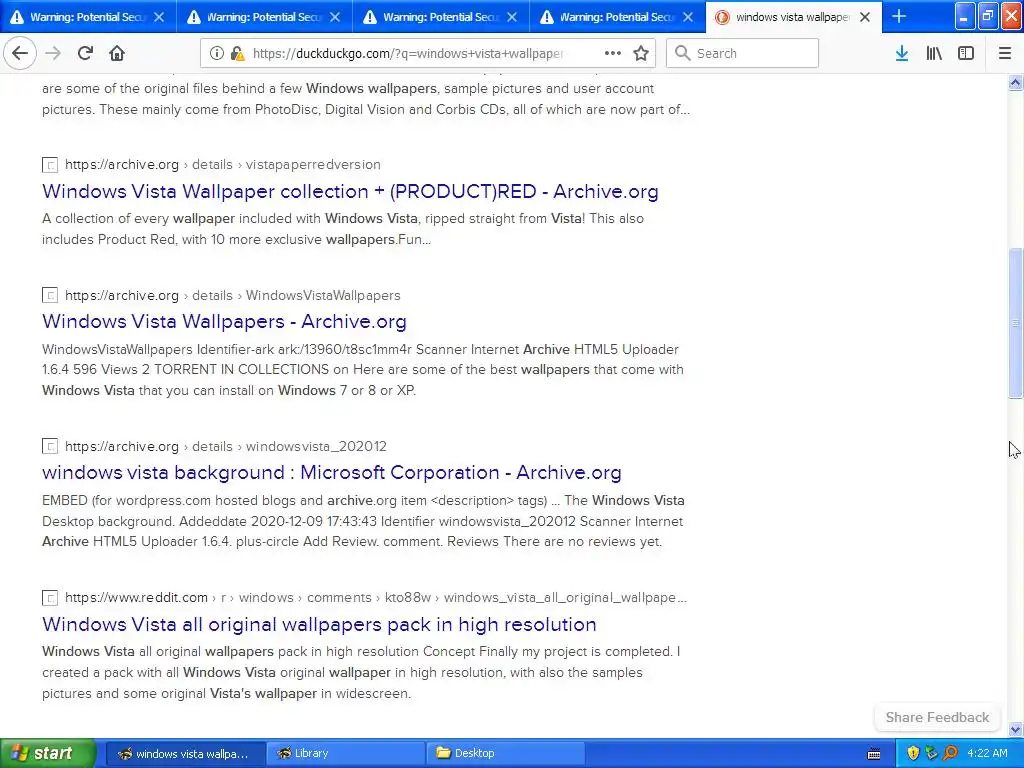Click favicon beside reddit.com result
This screenshot has width=1024, height=768.
[x=50, y=598]
